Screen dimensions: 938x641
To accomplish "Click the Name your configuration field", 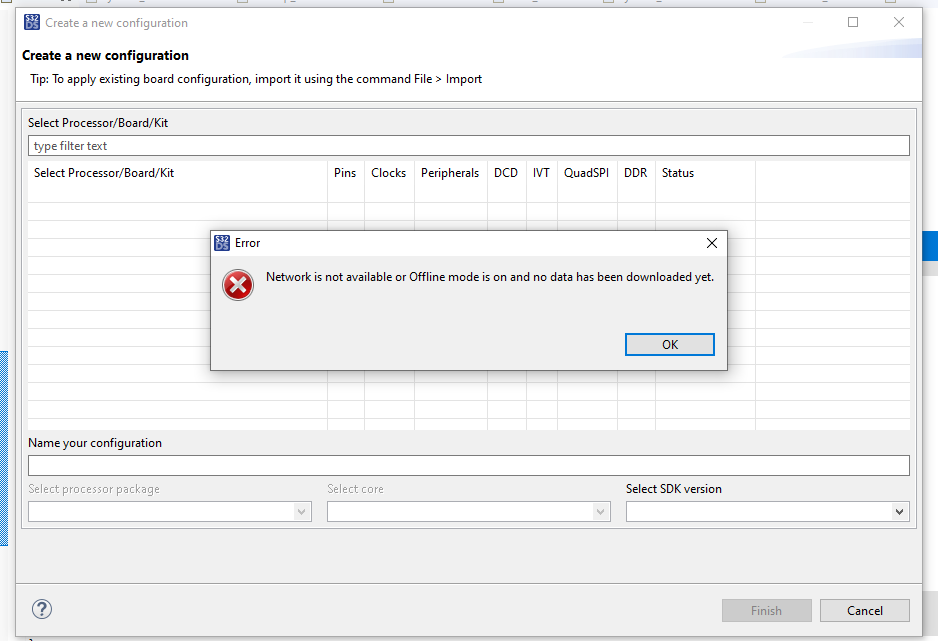I will tap(468, 465).
